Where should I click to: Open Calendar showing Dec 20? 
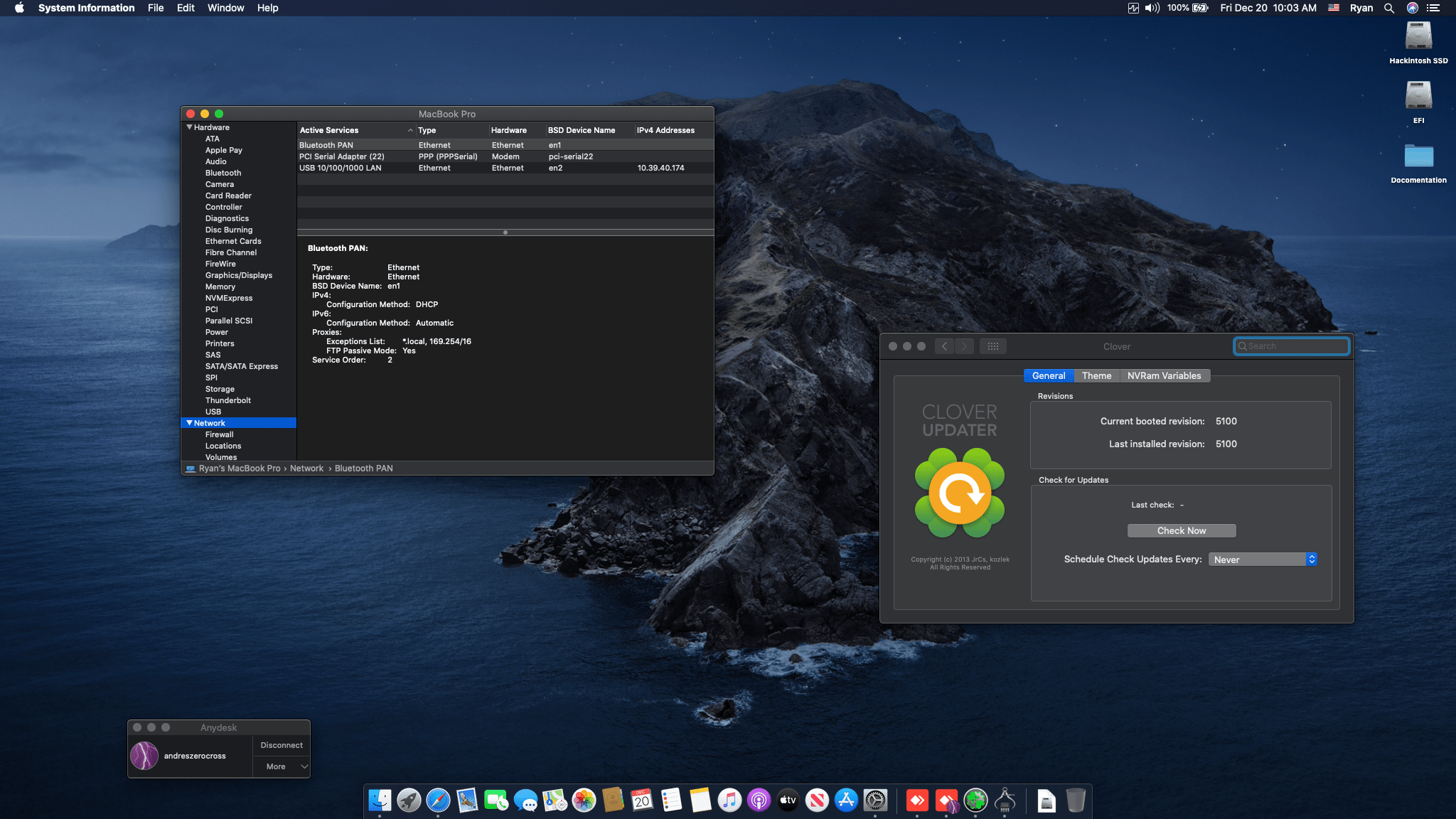[x=642, y=801]
